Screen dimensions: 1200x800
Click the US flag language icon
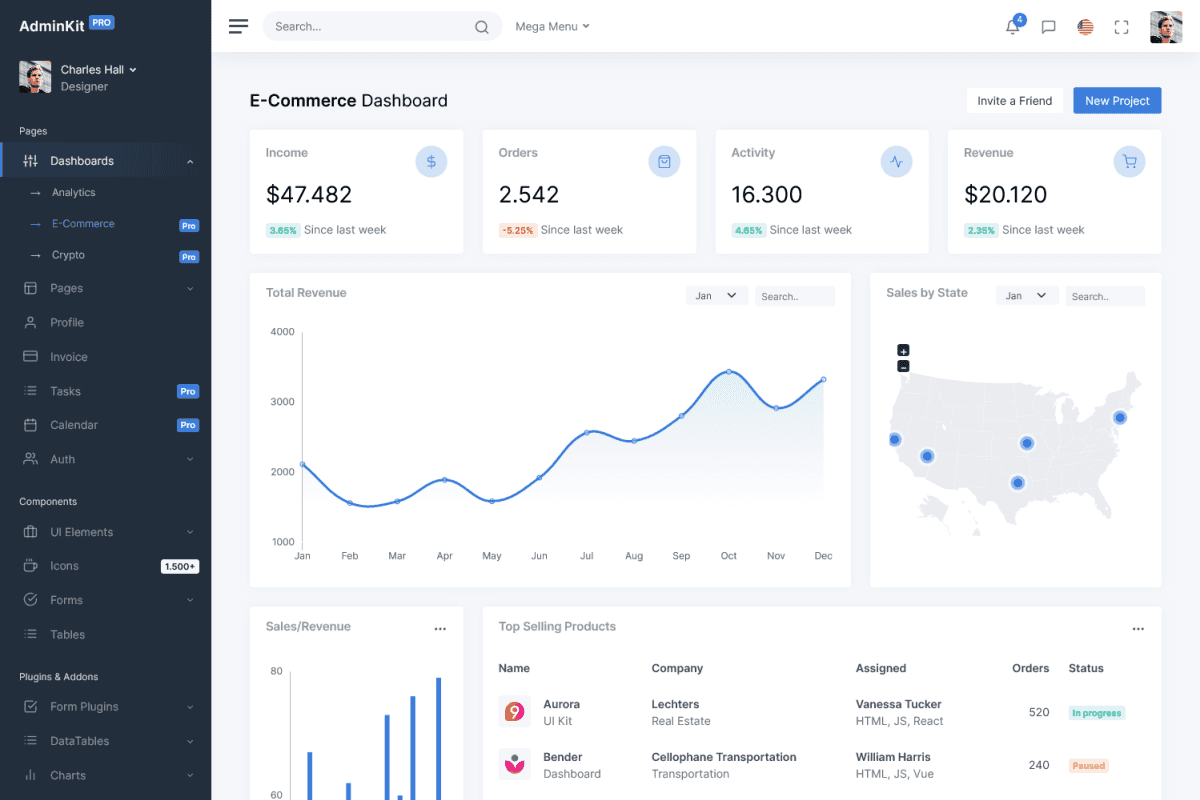tap(1084, 27)
